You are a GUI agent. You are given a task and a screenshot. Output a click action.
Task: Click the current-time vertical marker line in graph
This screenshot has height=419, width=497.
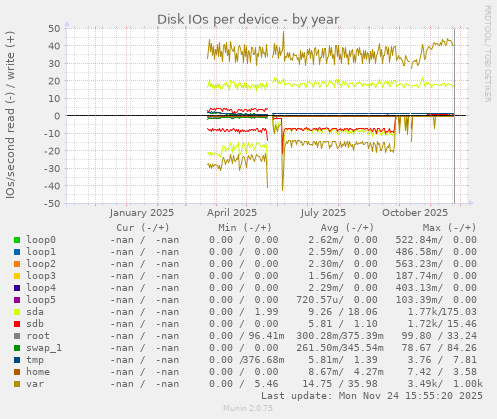tap(454, 116)
